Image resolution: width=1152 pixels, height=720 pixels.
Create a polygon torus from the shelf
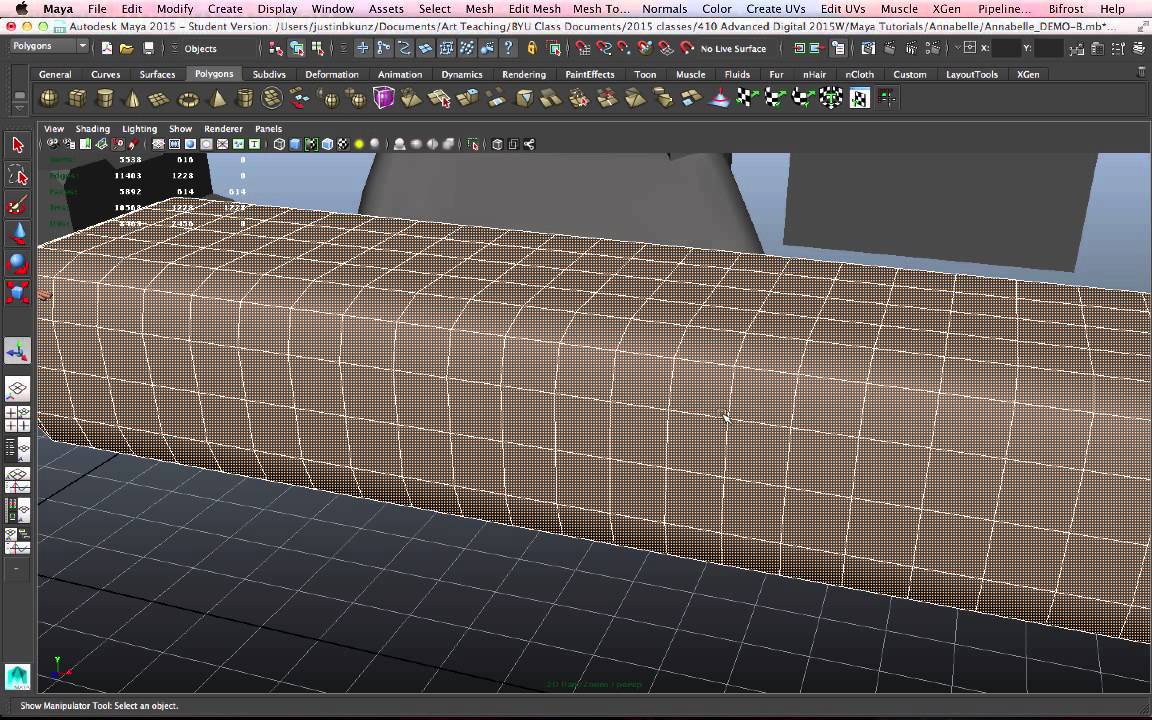coord(189,98)
